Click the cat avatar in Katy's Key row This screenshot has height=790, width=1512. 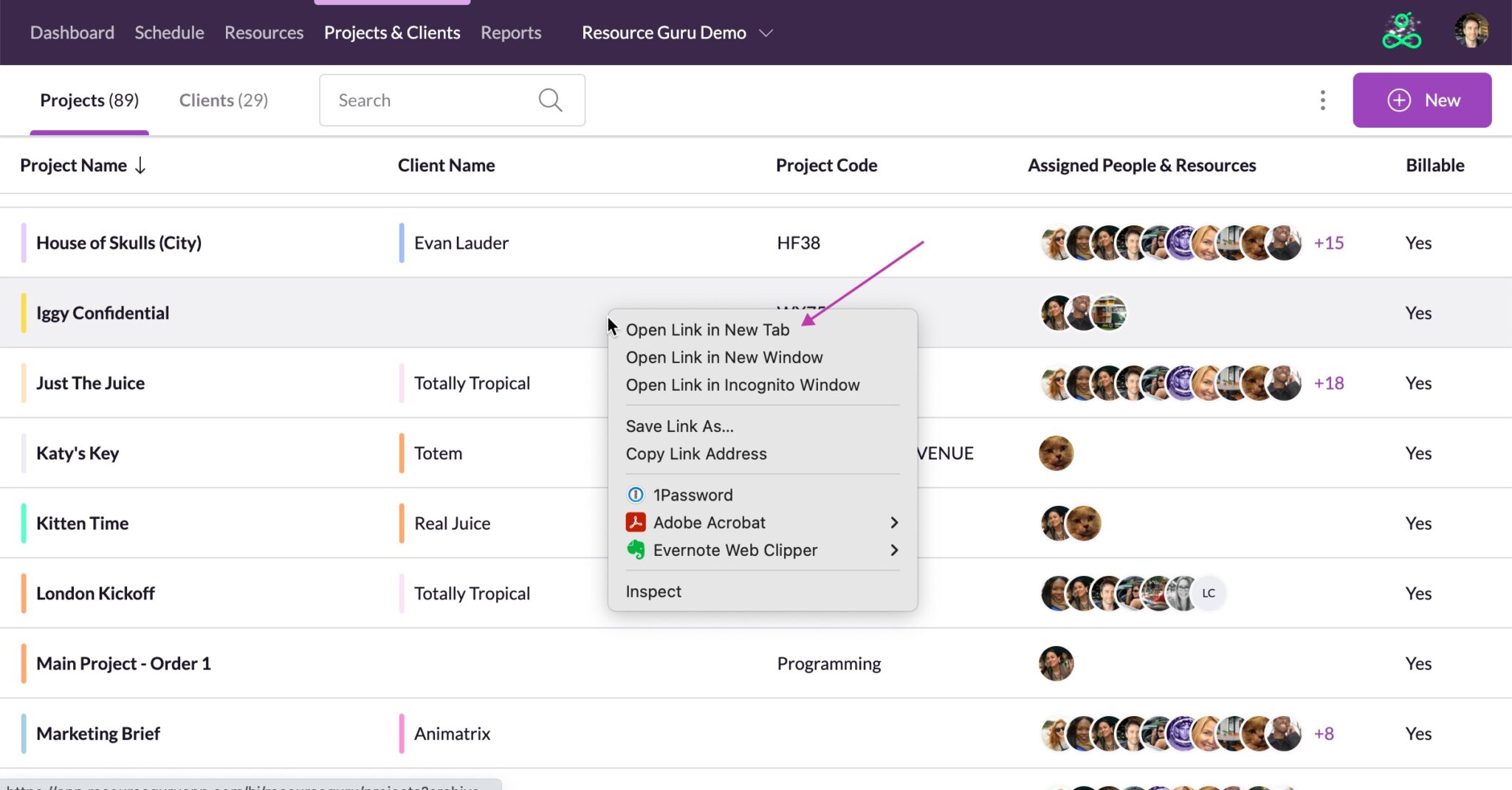1056,453
